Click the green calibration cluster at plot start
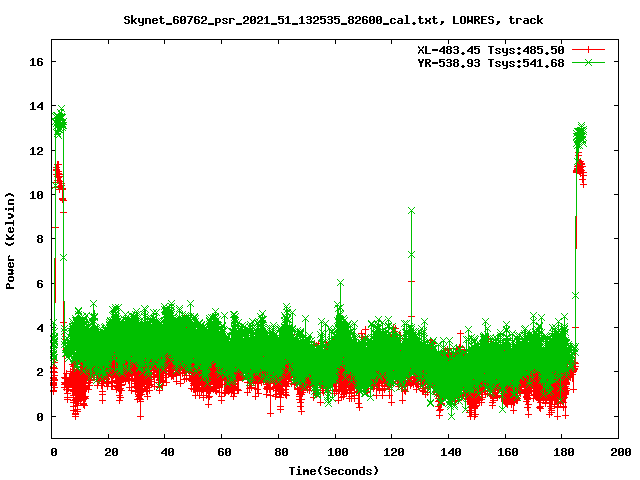This screenshot has width=640, height=480. click(60, 122)
